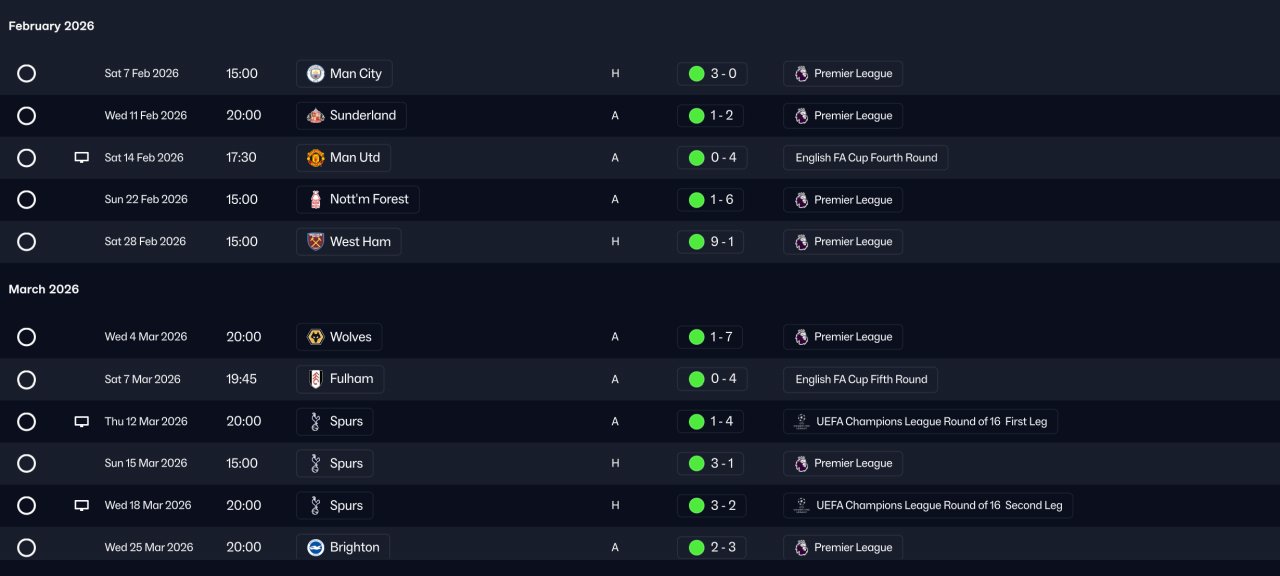Click the TV icon beside Thu 12 Mar
1280x576 pixels.
pos(82,422)
